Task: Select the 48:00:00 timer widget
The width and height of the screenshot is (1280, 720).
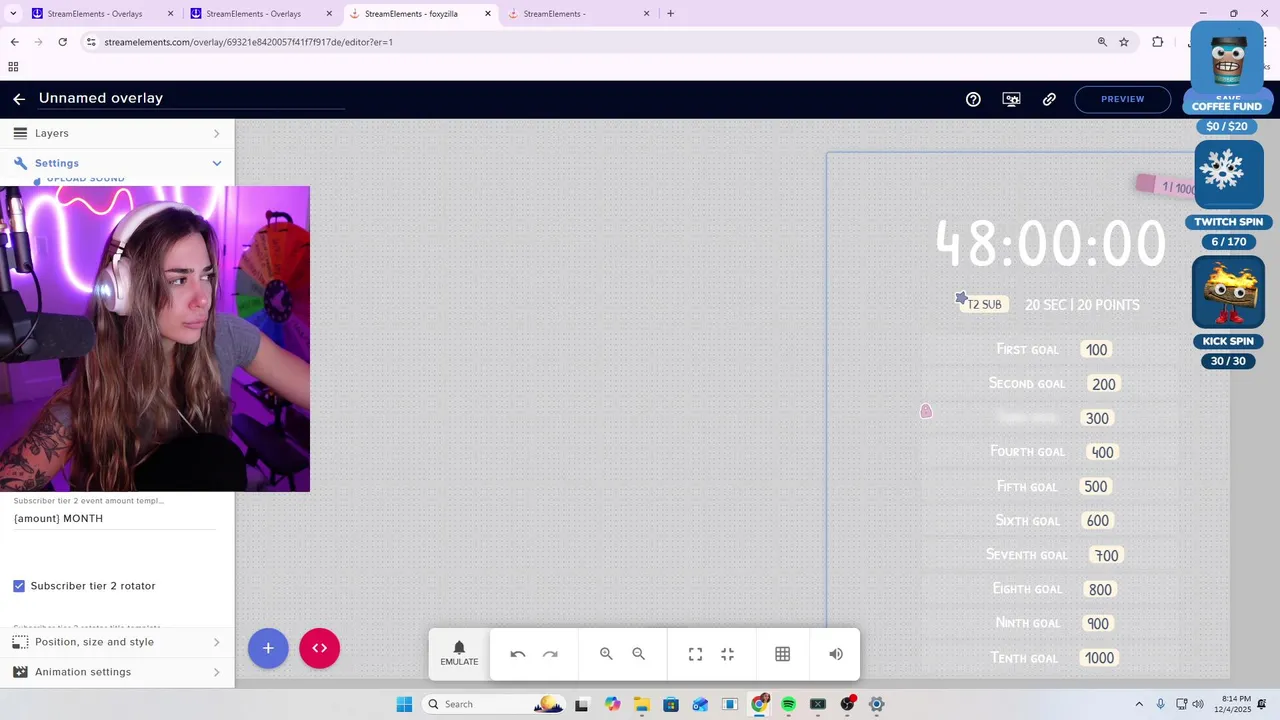Action: (1050, 243)
